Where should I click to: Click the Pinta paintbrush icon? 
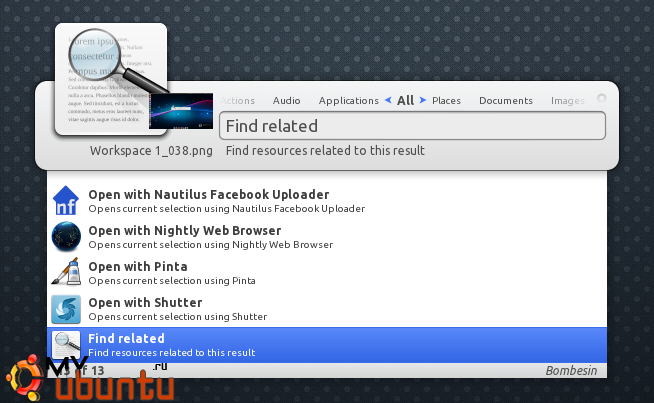[x=66, y=273]
